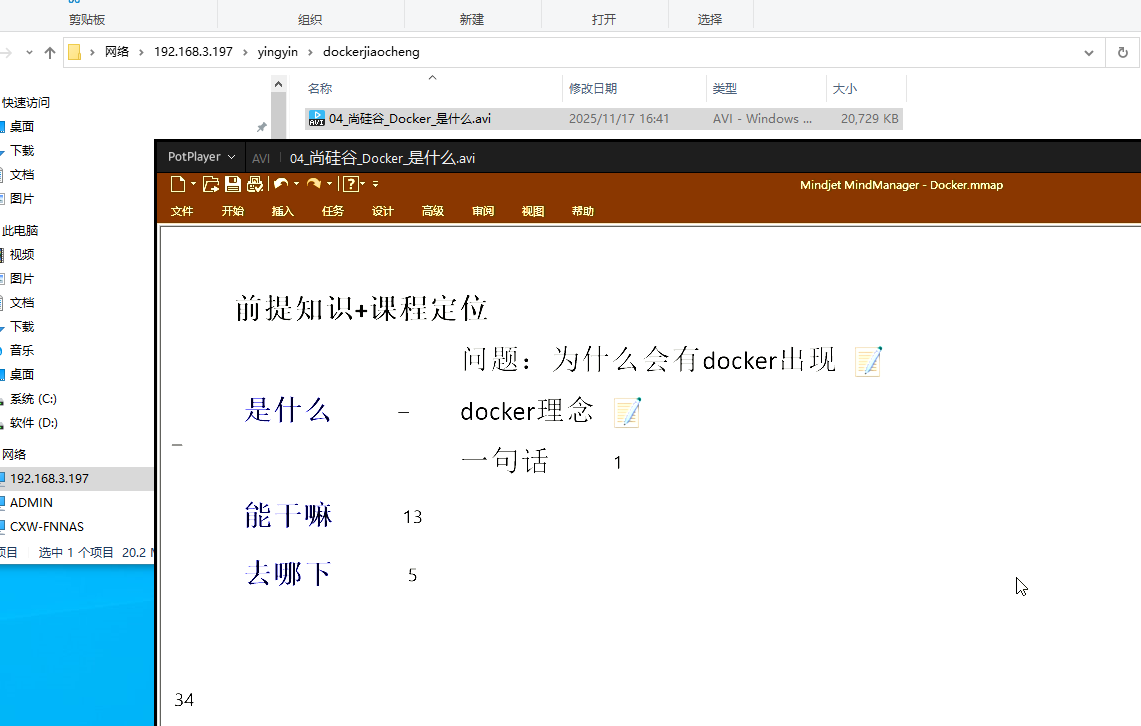This screenshot has width=1141, height=726.
Task: Sort files by 修改日期 column header
Action: [x=593, y=89]
